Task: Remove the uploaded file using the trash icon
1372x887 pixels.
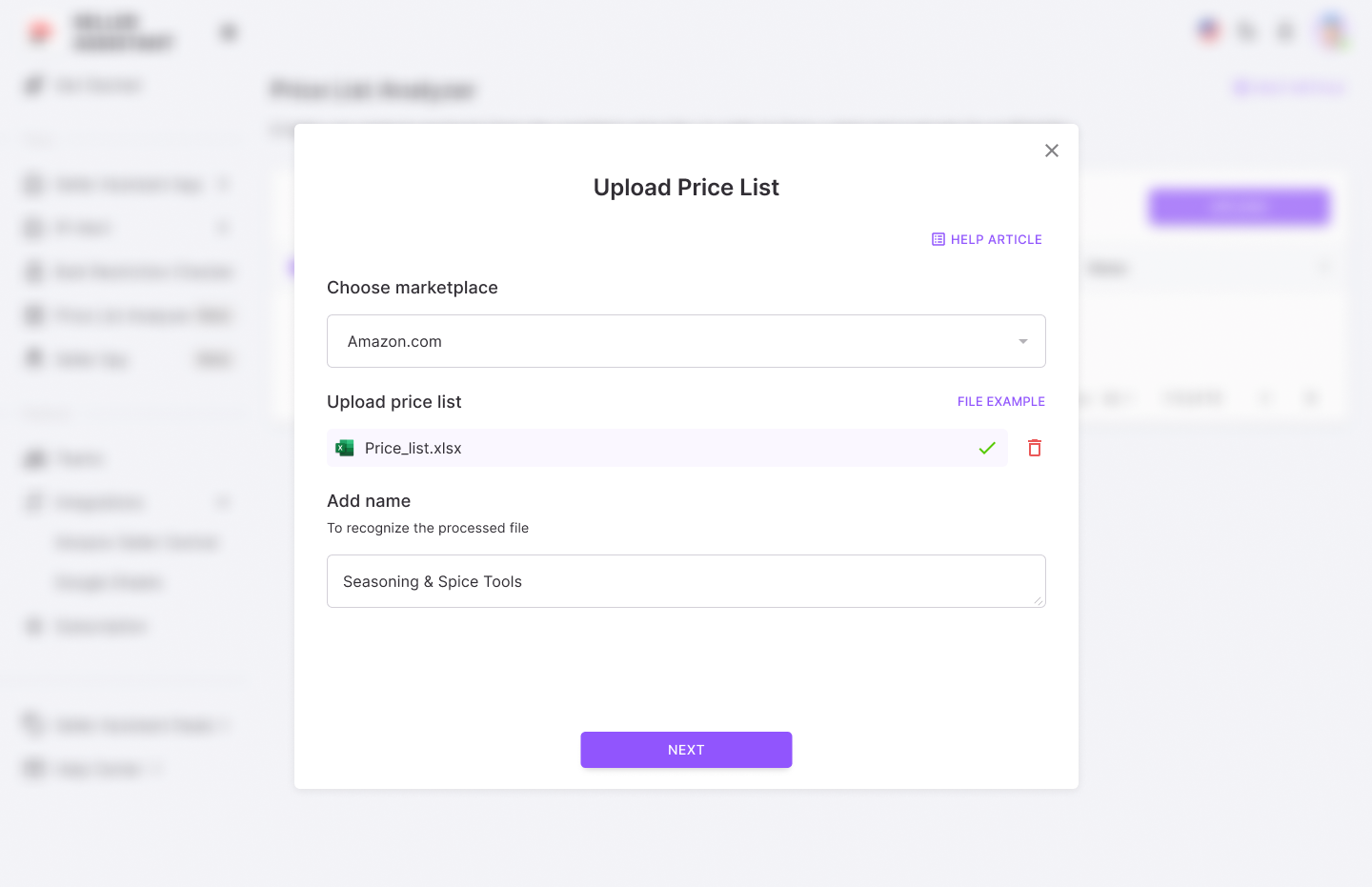Action: coord(1035,448)
